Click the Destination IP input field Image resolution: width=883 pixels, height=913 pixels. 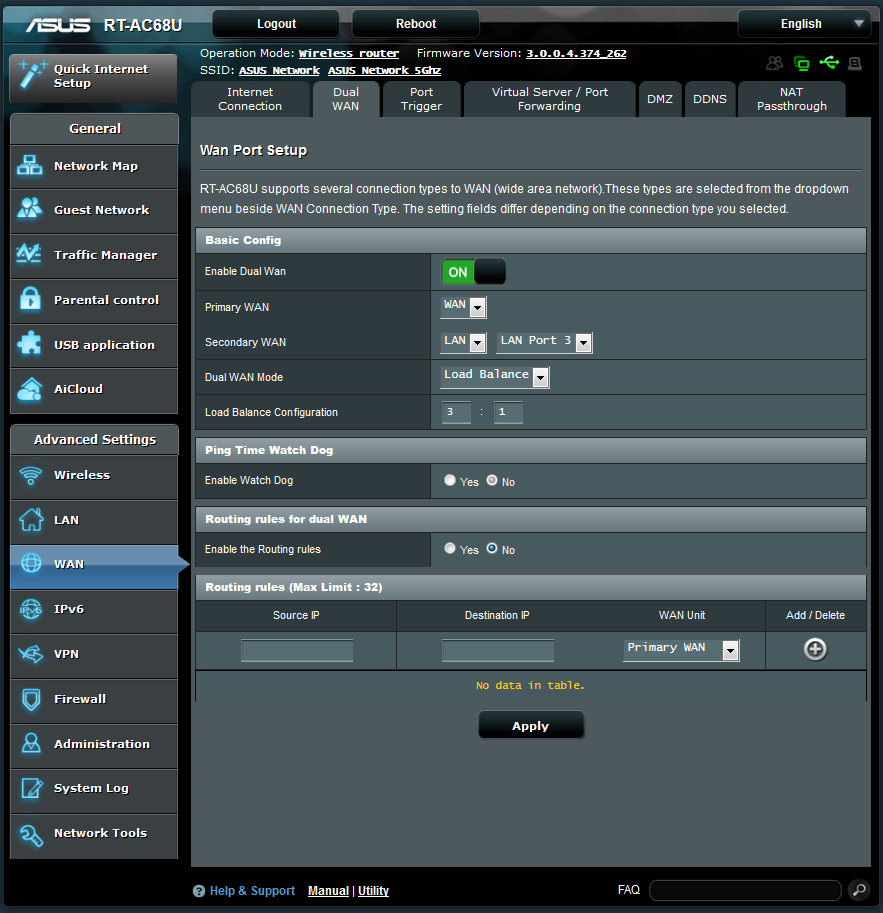497,650
